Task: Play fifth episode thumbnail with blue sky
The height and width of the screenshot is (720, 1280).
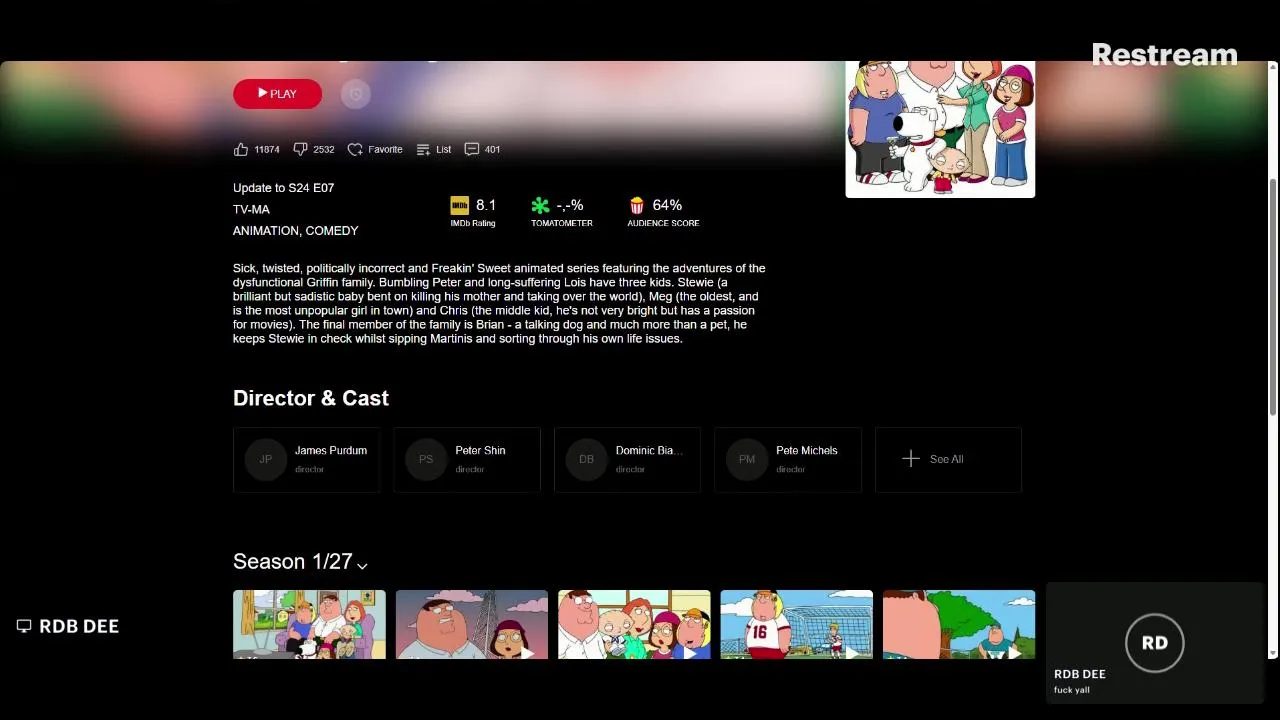Action: (958, 624)
